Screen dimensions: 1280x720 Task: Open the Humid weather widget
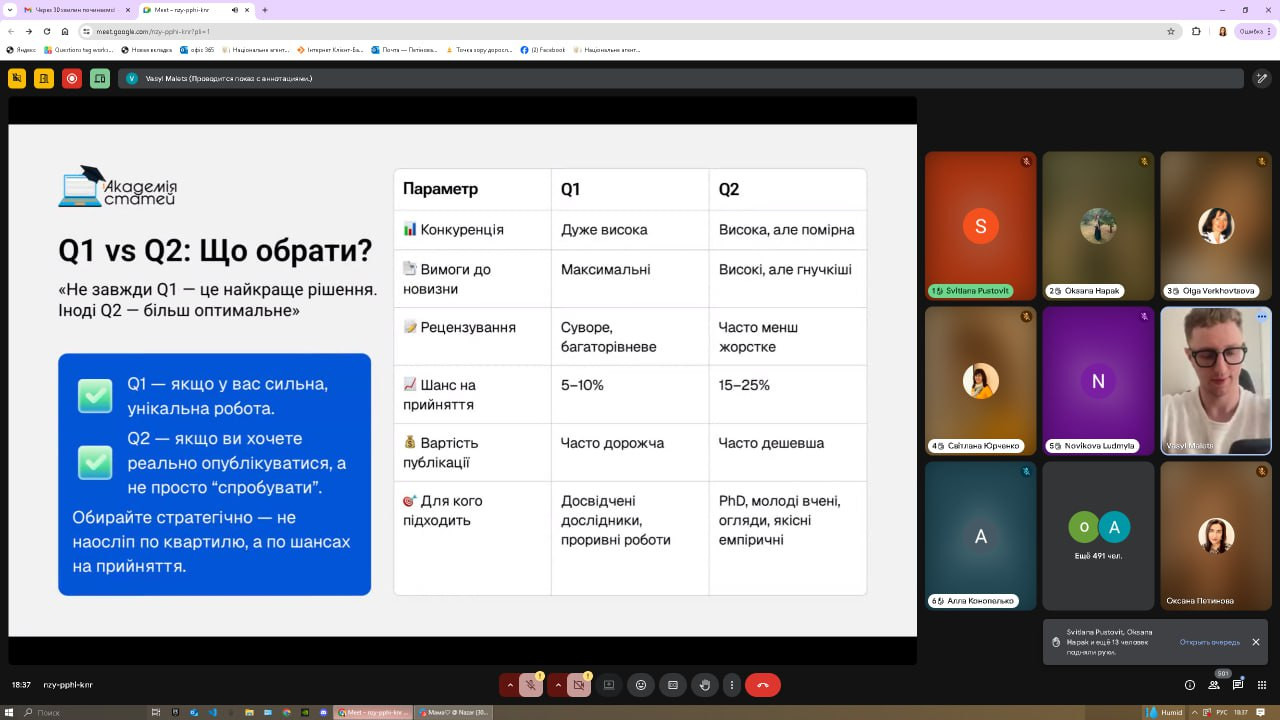[x=1163, y=712]
